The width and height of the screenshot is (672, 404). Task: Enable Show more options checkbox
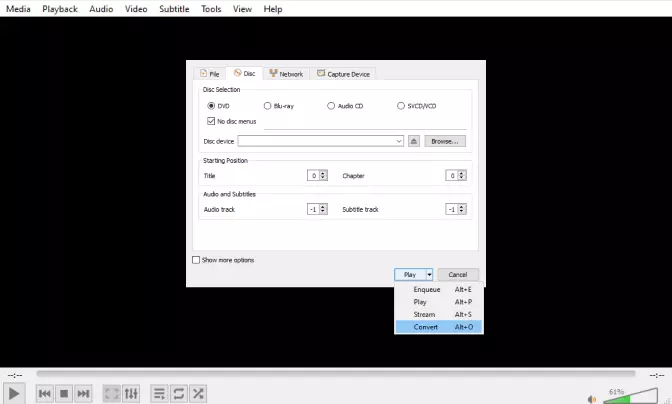[x=196, y=260]
